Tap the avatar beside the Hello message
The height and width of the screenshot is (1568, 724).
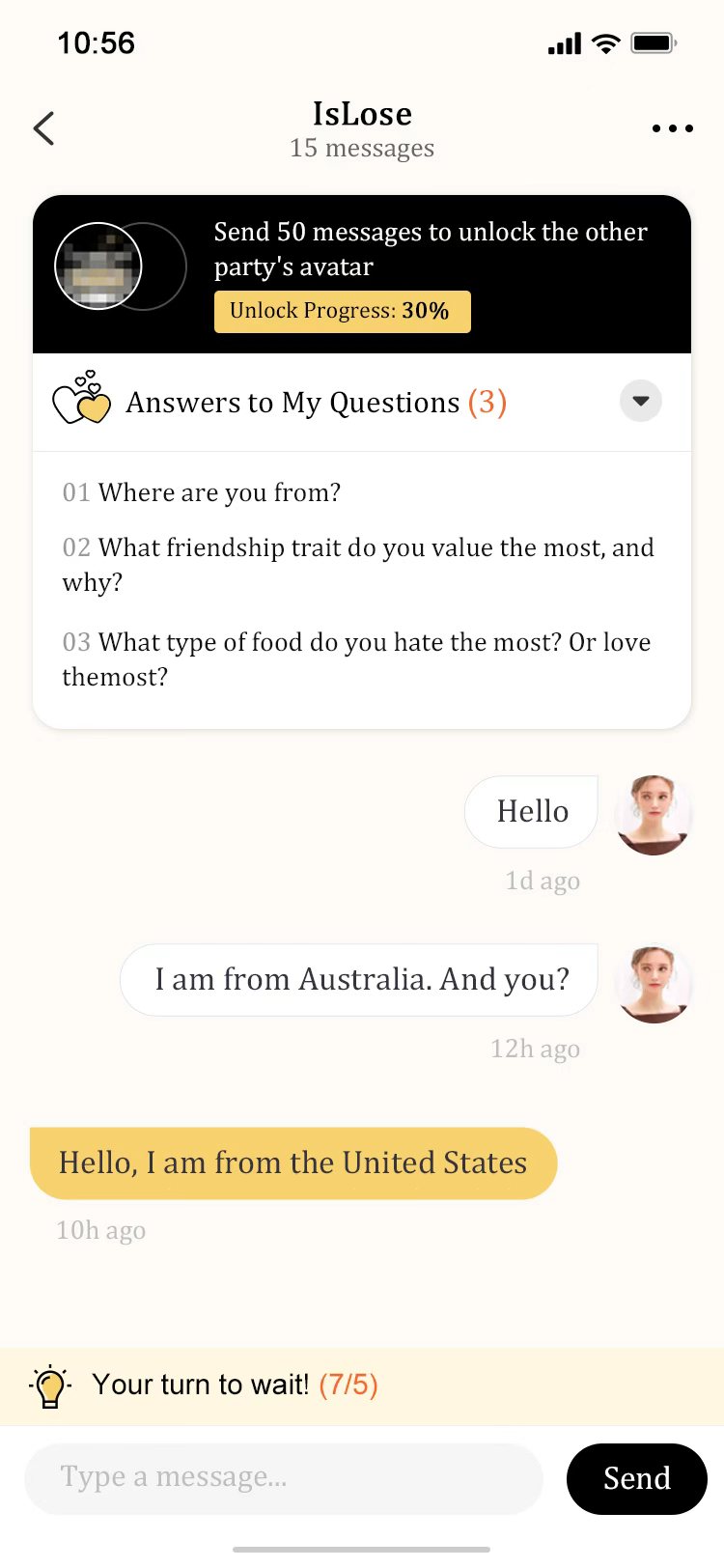point(654,814)
